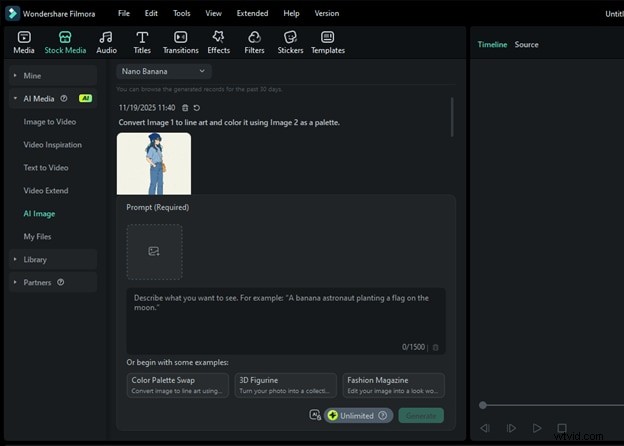Expand the Library section
Image resolution: width=624 pixels, height=446 pixels.
(15, 259)
